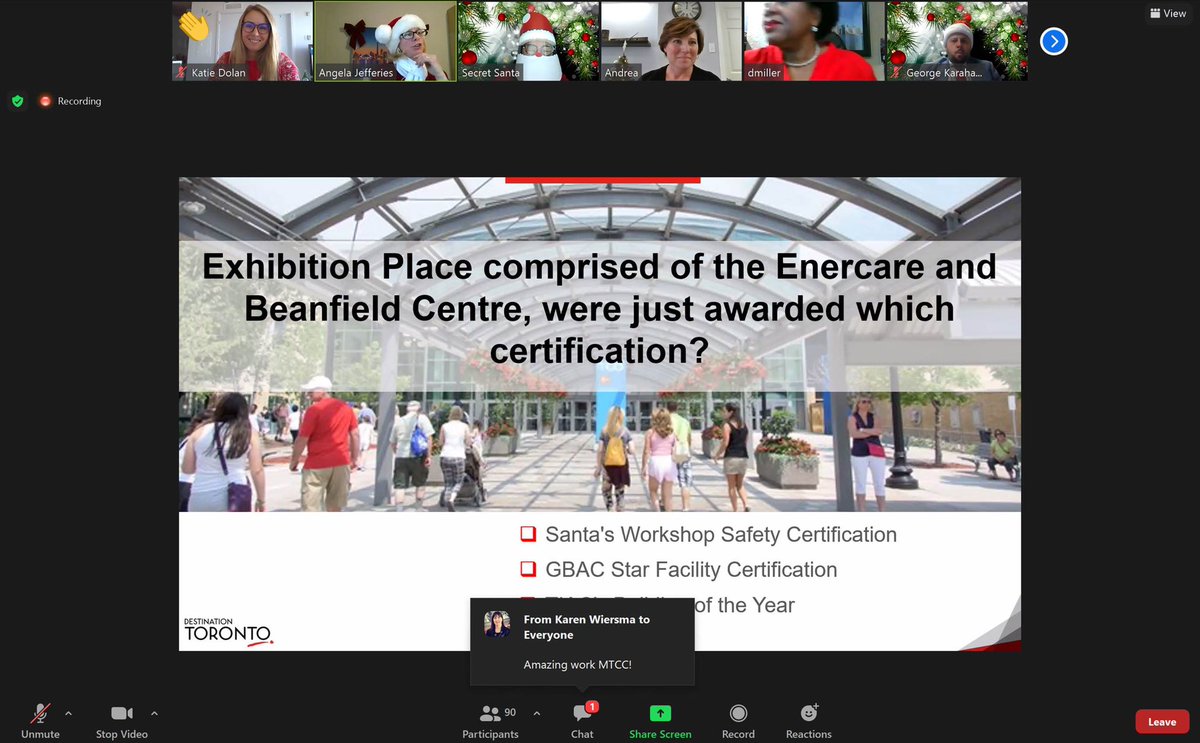Click the 'Amazing work MTCC!' message text
This screenshot has height=743, width=1200.
click(577, 664)
